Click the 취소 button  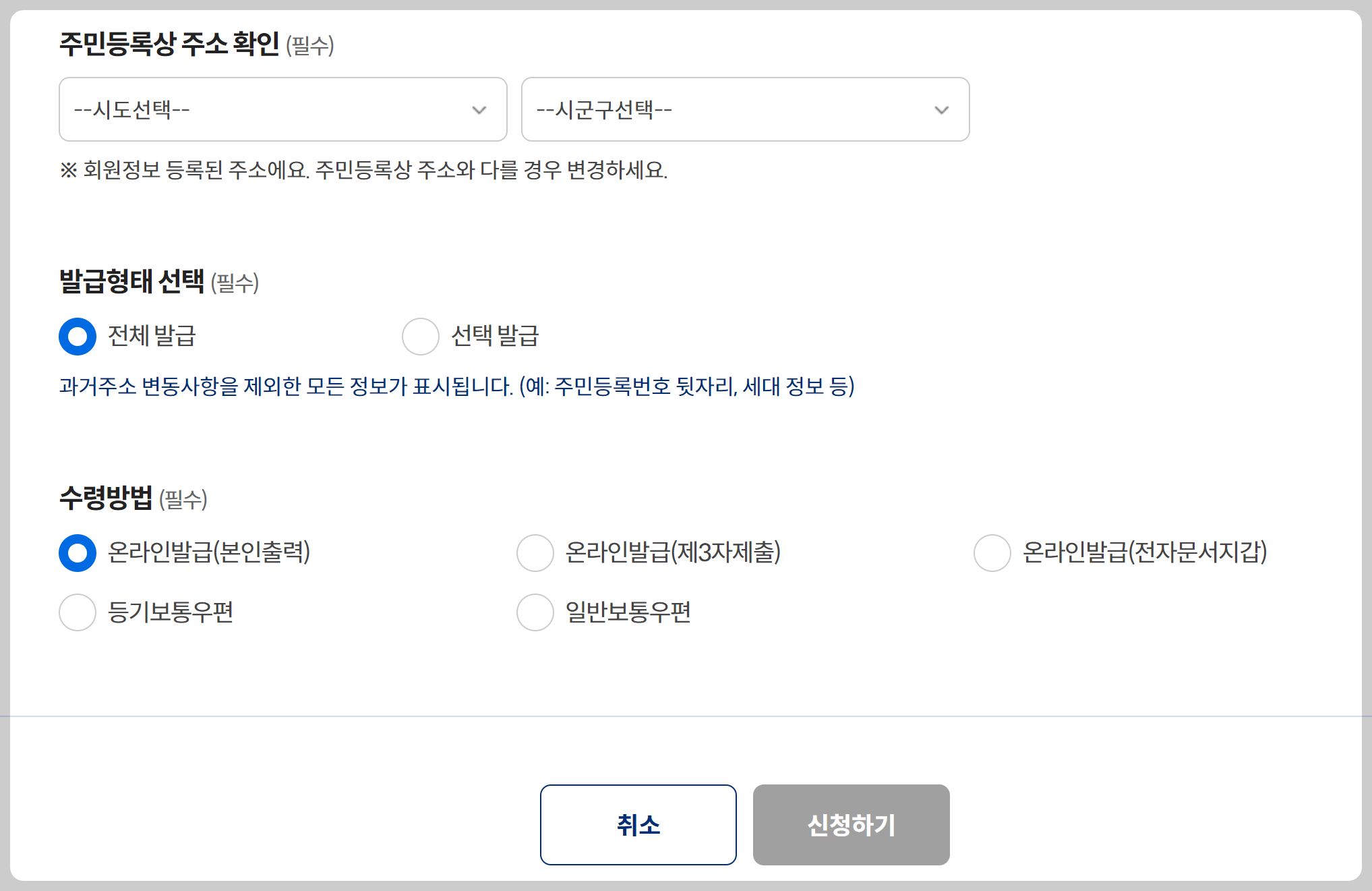click(x=638, y=824)
